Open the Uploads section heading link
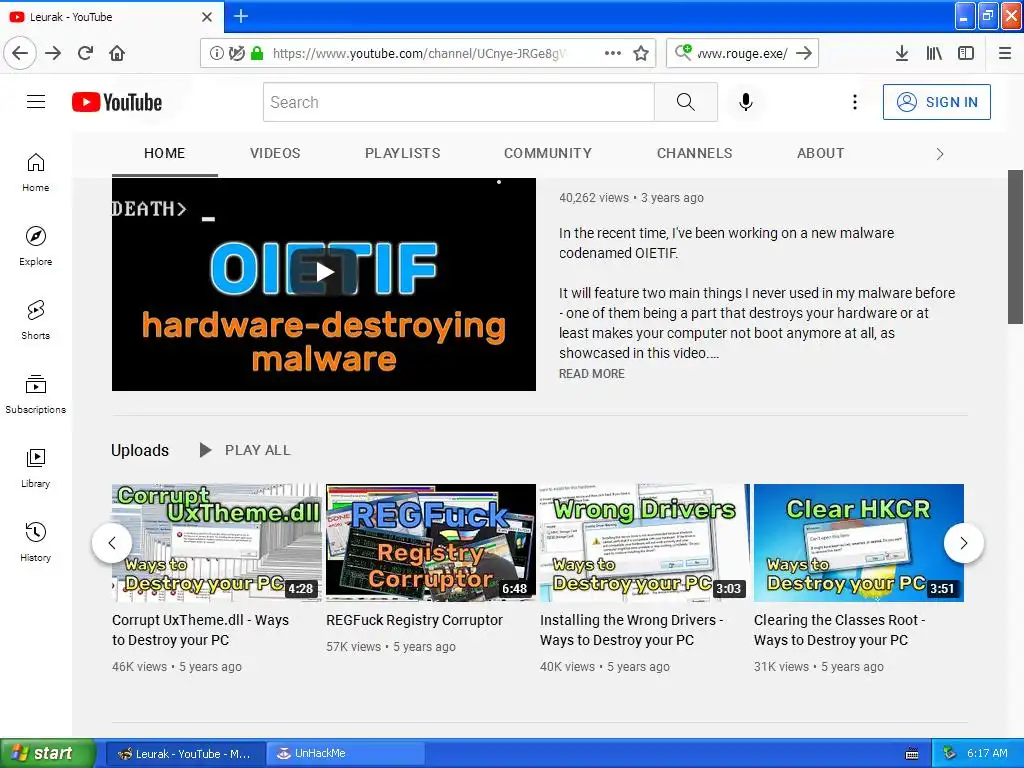 (x=140, y=450)
